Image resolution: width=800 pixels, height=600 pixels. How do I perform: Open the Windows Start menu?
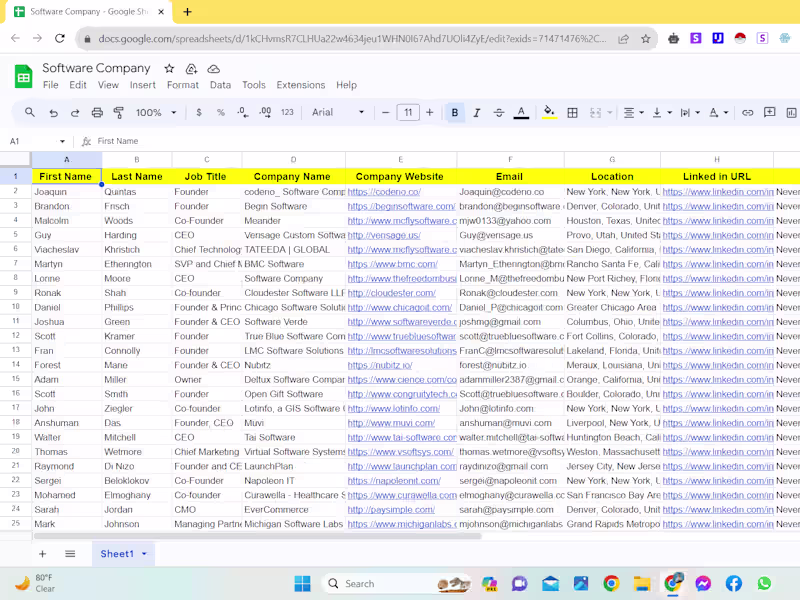point(303,583)
